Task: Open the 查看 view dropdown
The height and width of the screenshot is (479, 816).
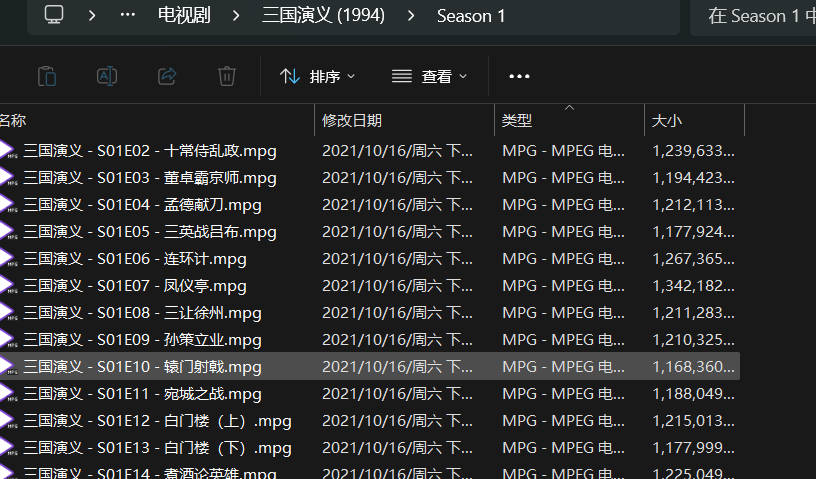Action: [x=429, y=77]
